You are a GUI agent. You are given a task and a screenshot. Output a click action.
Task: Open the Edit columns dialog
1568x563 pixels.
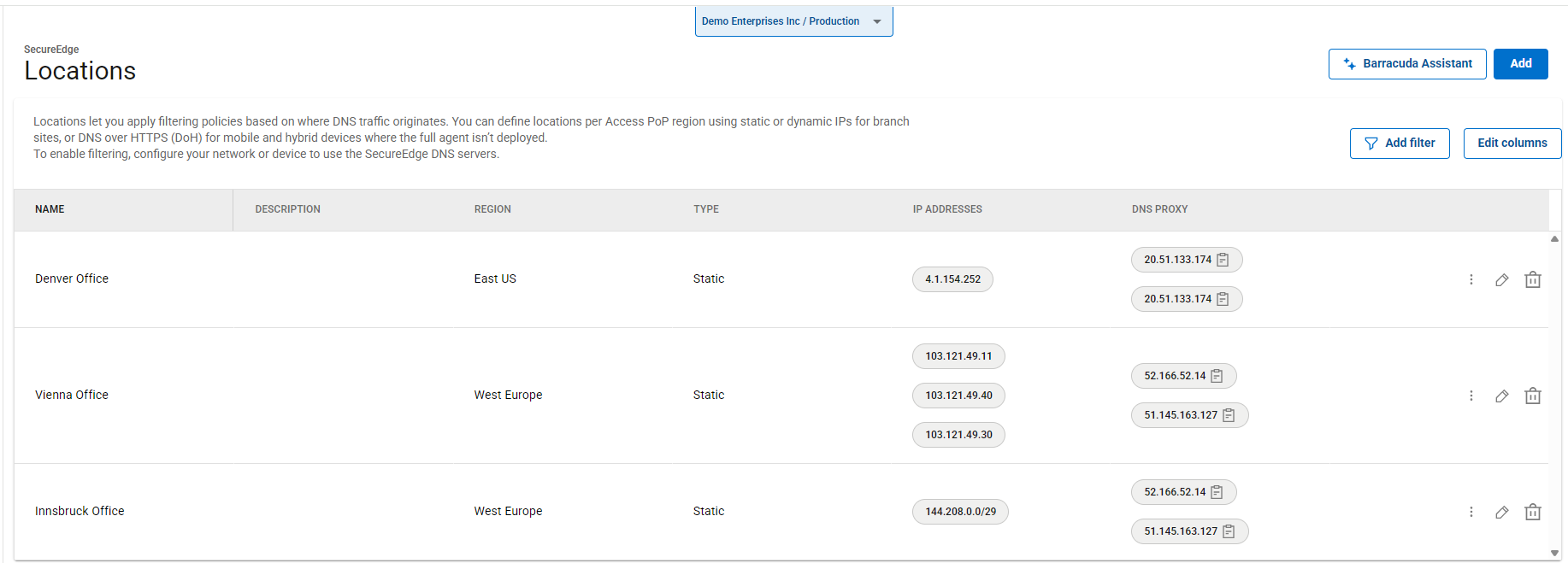coord(1512,144)
